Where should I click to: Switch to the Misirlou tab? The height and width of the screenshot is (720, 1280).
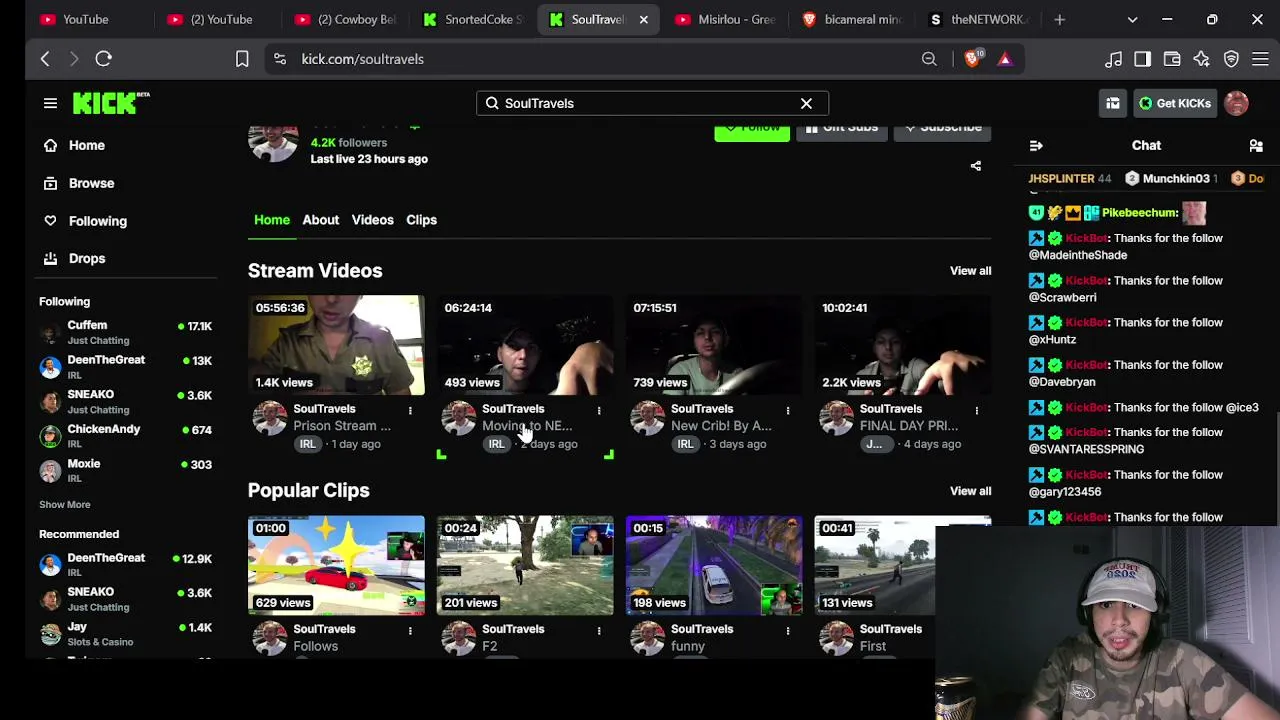click(x=726, y=19)
